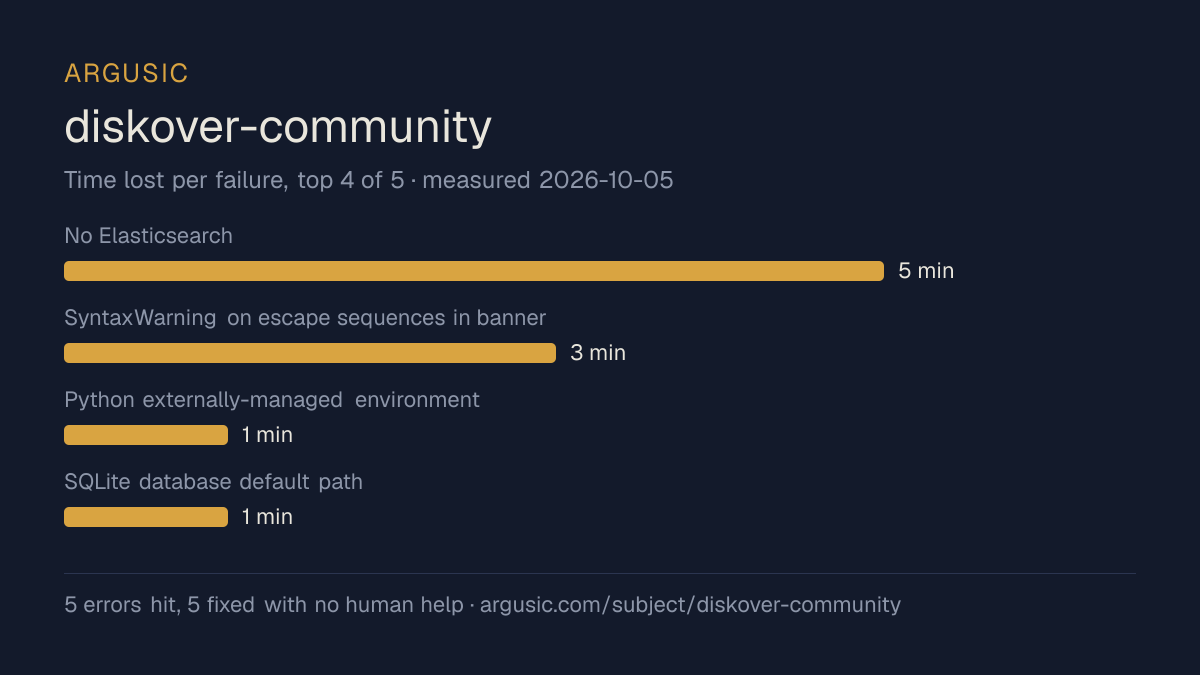
Task: Click the No Elasticsearch bar
Action: (x=474, y=271)
